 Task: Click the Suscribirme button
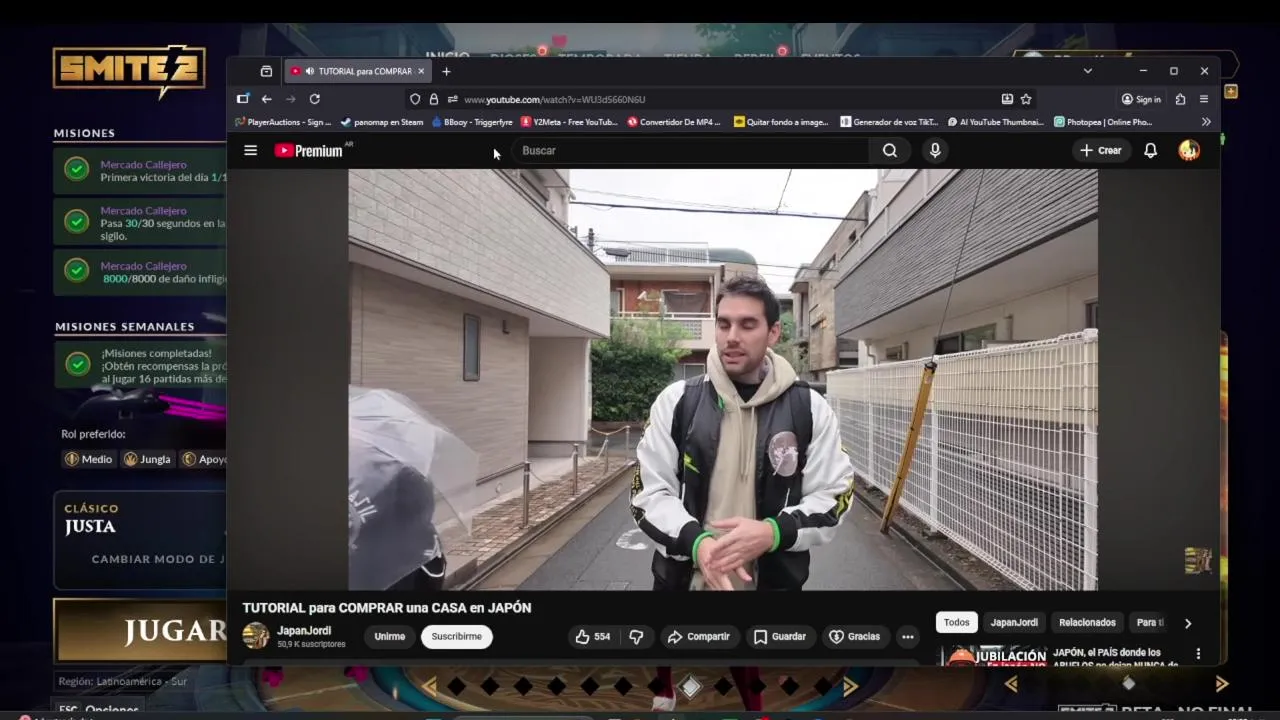(457, 637)
